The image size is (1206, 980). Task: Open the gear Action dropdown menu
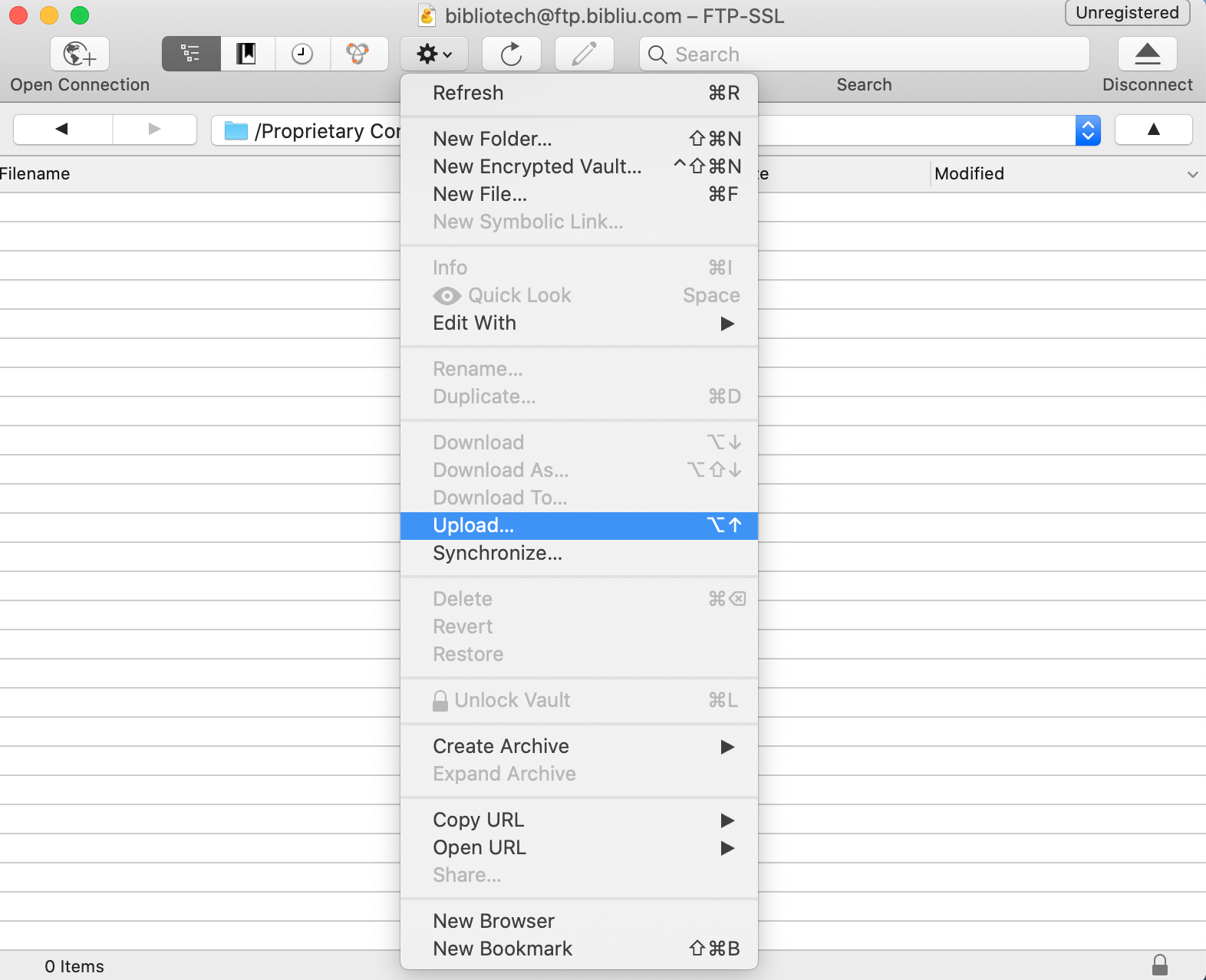click(433, 54)
